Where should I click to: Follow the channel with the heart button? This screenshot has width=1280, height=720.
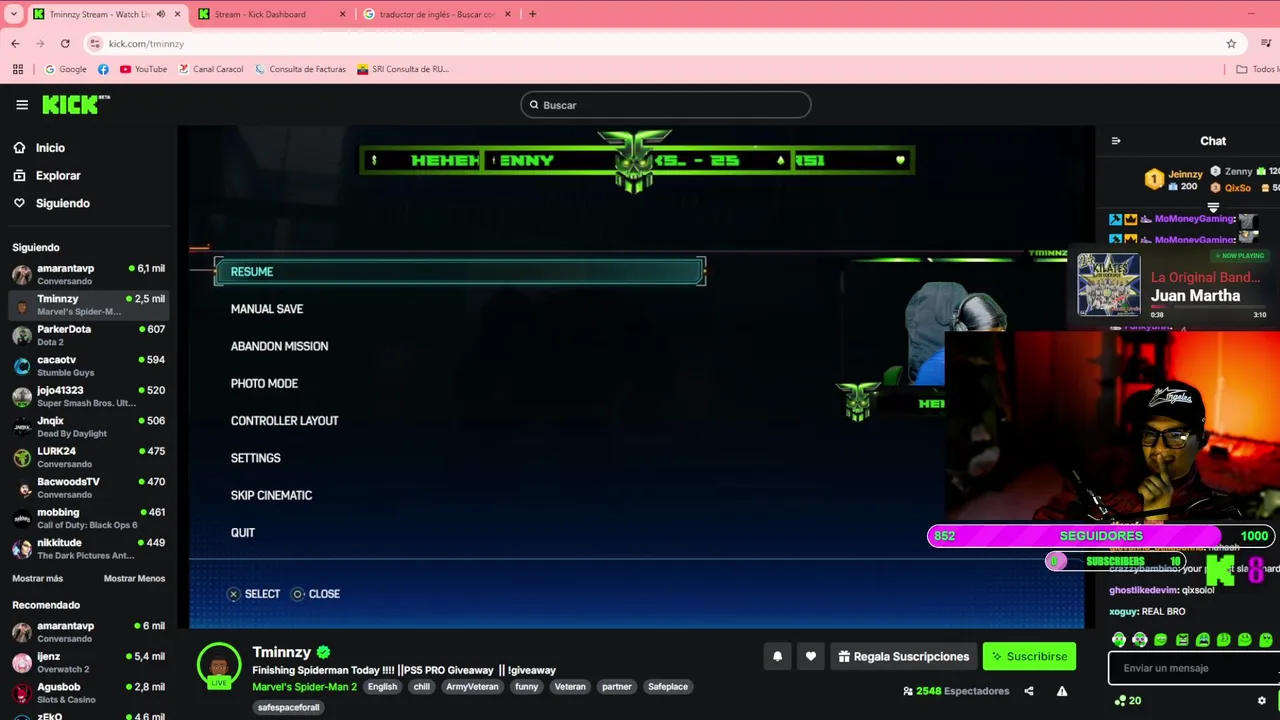coord(811,657)
